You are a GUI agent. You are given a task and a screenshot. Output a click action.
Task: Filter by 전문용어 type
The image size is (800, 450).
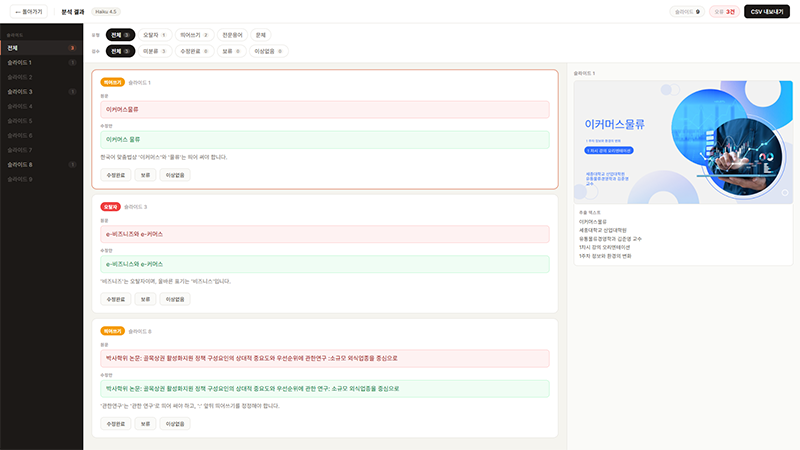coord(232,35)
